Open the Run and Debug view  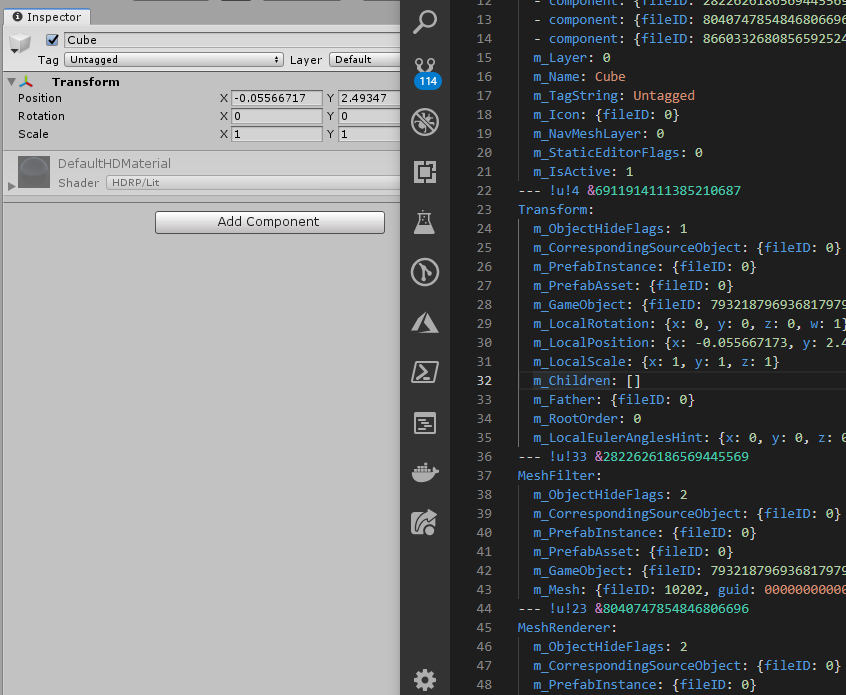pyautogui.click(x=425, y=122)
